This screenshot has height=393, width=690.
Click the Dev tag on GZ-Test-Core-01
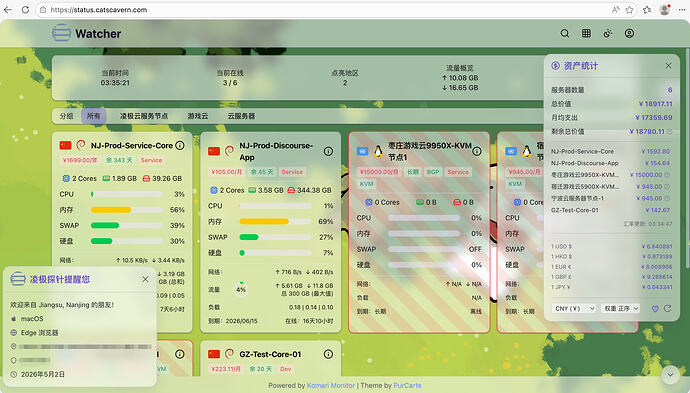[286, 369]
